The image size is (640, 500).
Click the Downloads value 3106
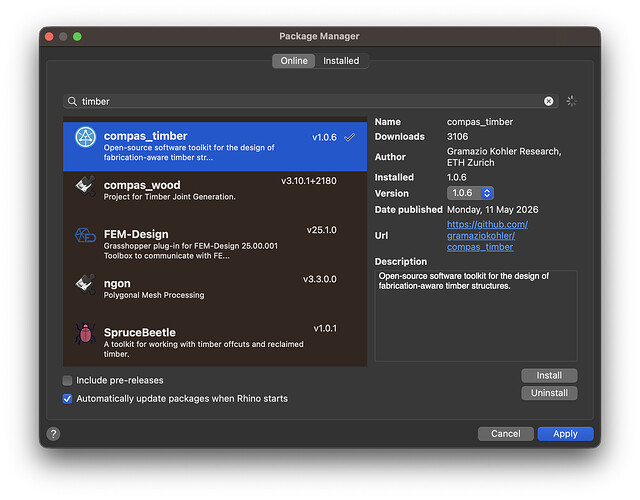[458, 137]
